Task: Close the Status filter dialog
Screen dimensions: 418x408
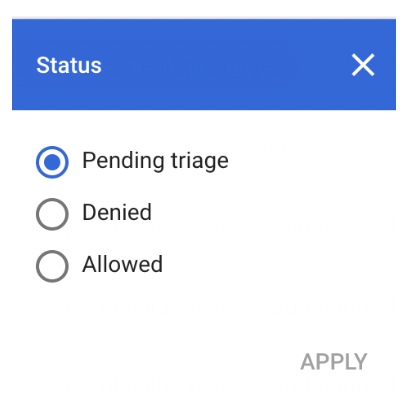Action: [363, 65]
